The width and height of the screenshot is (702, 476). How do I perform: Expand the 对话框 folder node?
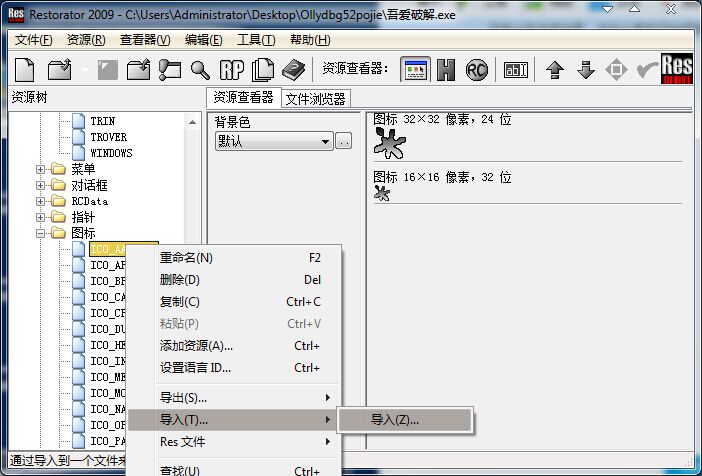click(40, 185)
